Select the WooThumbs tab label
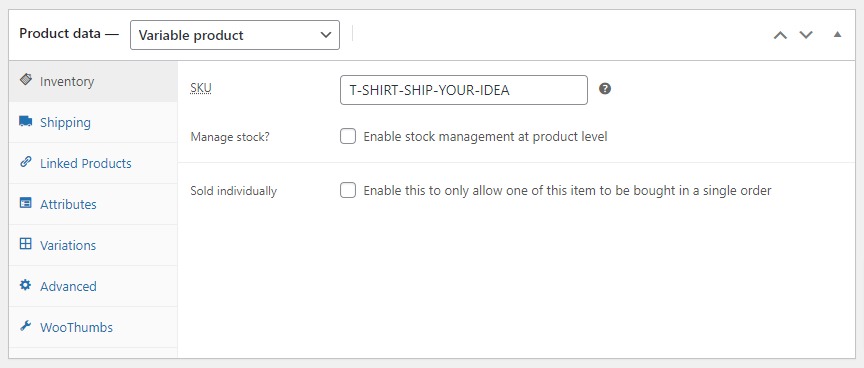Image resolution: width=864 pixels, height=368 pixels. coord(77,327)
